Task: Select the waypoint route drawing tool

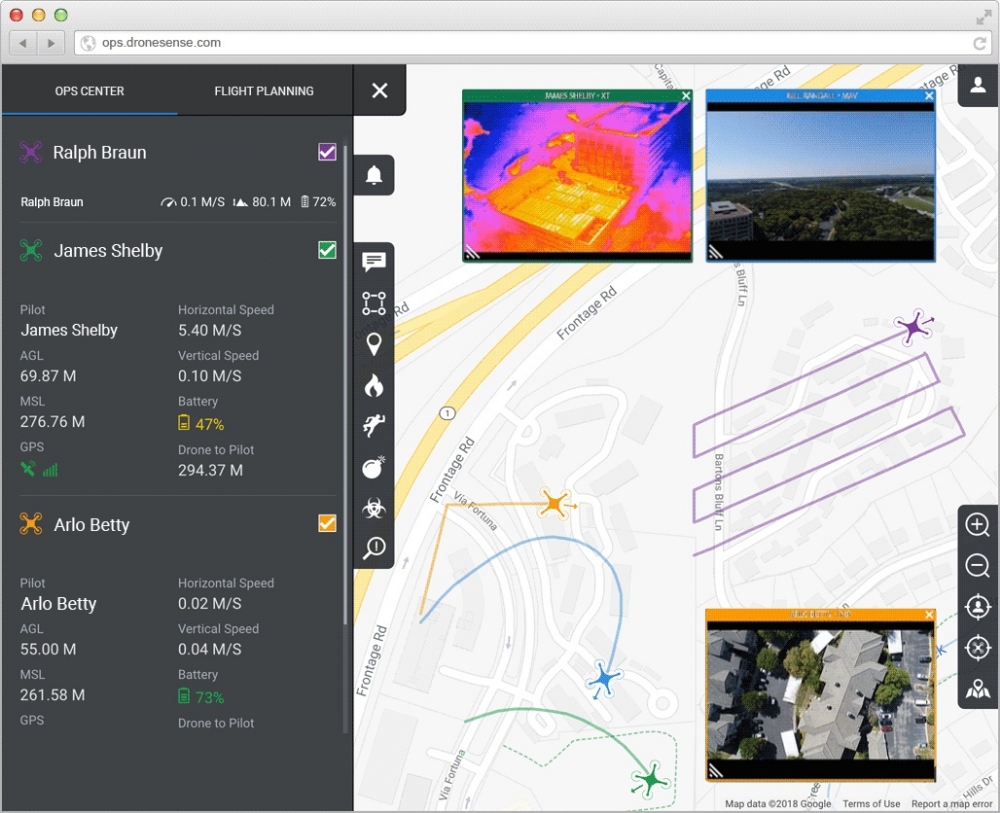Action: point(374,304)
